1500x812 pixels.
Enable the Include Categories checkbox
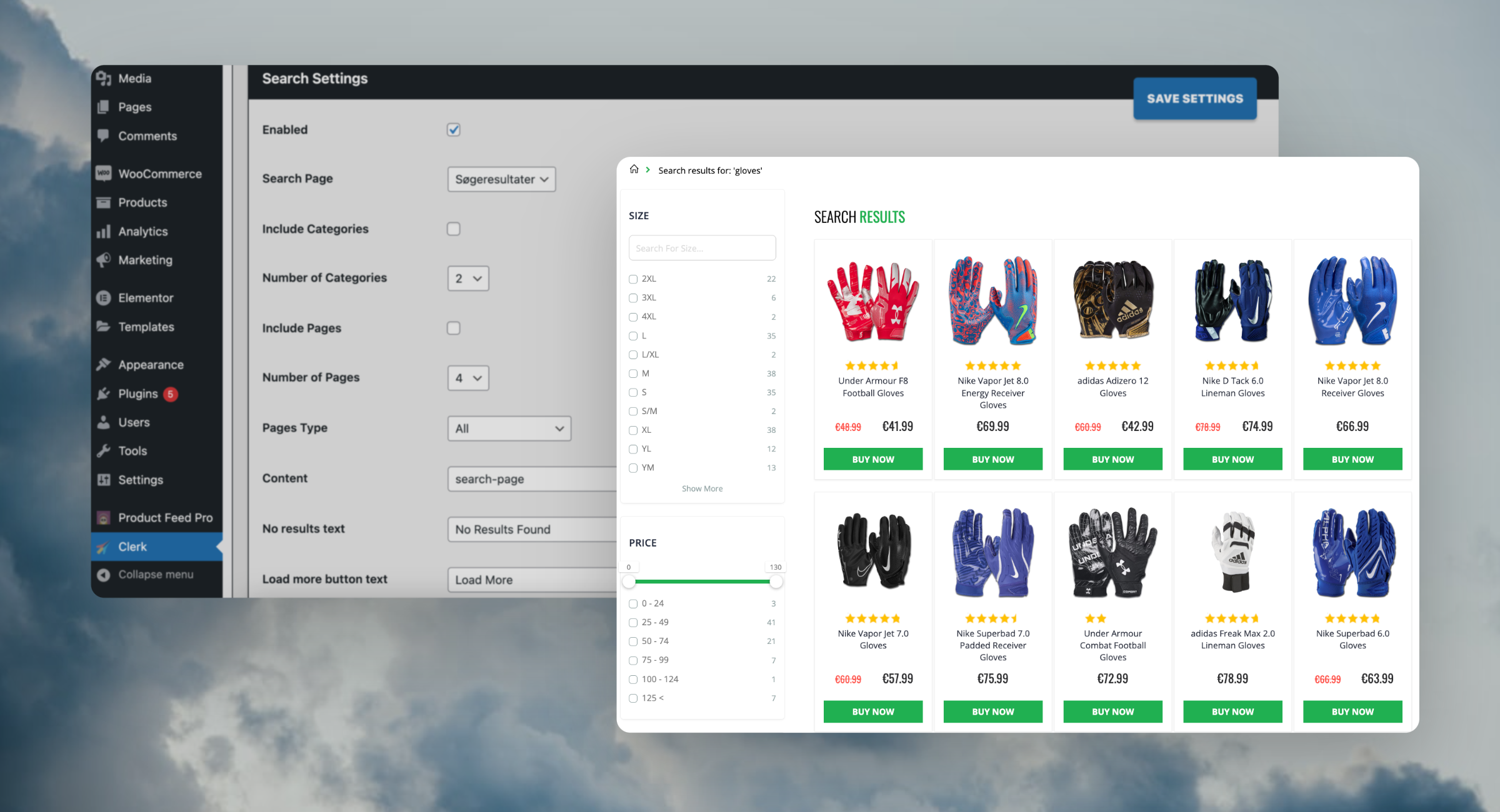454,229
